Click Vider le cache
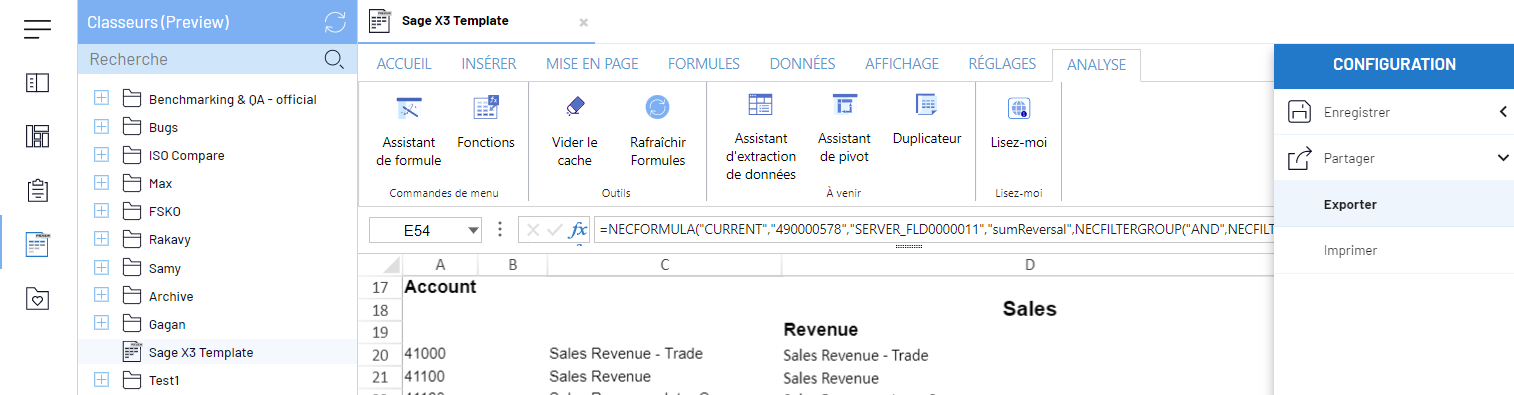The width and height of the screenshot is (1514, 395). click(575, 131)
